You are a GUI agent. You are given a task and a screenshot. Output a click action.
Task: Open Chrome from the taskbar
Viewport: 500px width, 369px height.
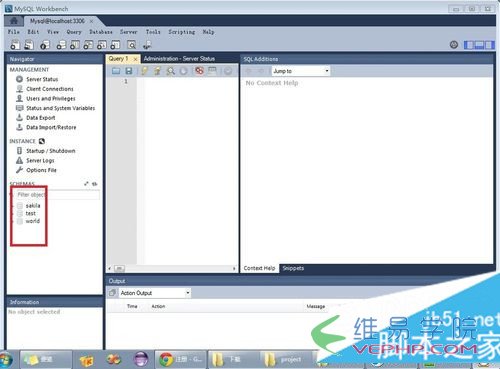tap(180, 359)
